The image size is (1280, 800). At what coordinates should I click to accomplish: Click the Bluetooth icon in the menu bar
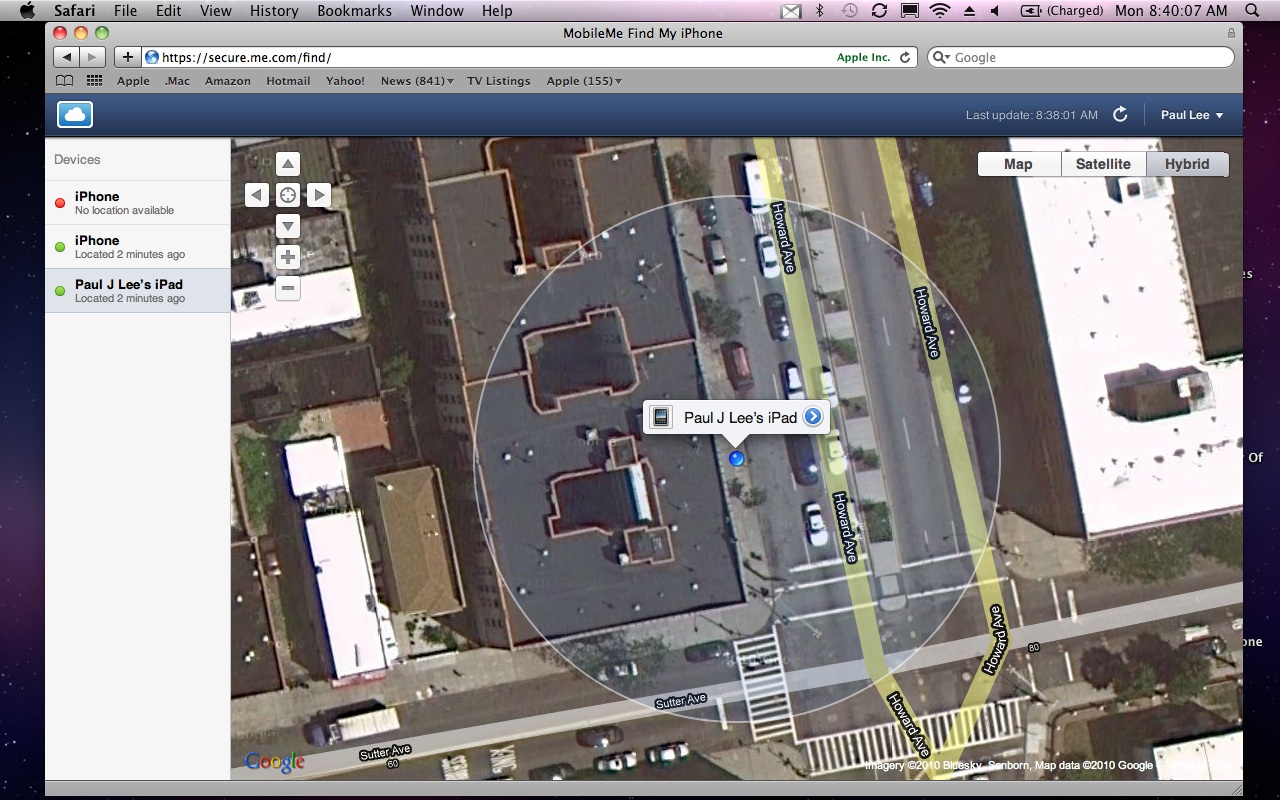pos(819,10)
